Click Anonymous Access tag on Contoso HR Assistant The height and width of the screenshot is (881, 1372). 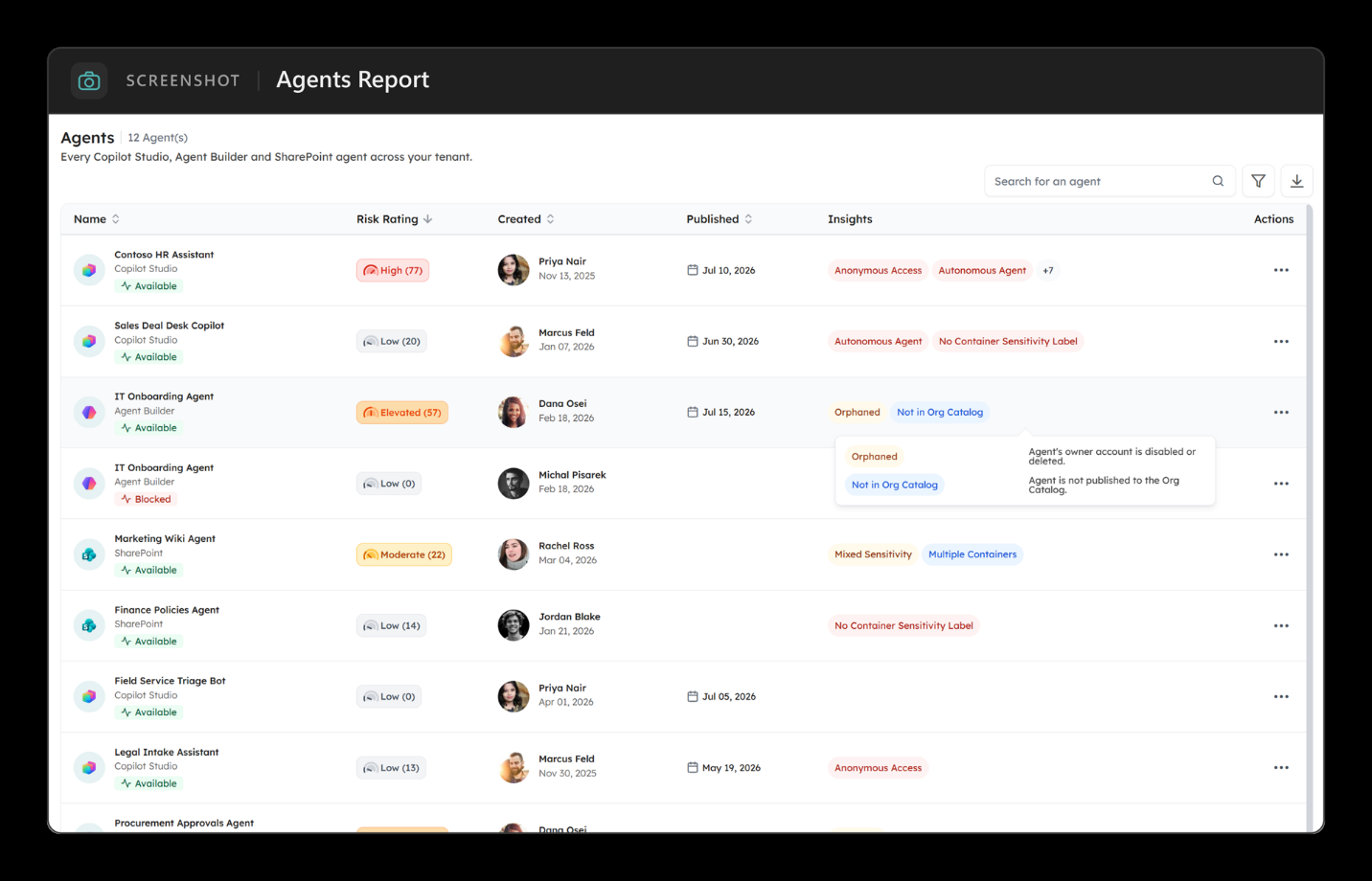(x=878, y=270)
